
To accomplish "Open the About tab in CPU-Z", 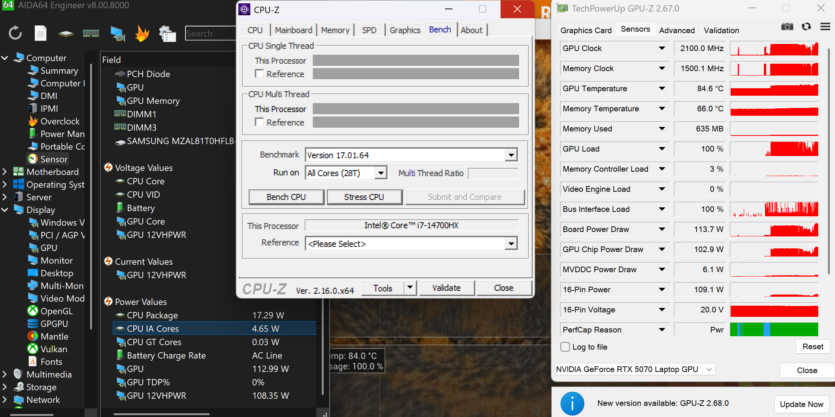I will tap(471, 30).
